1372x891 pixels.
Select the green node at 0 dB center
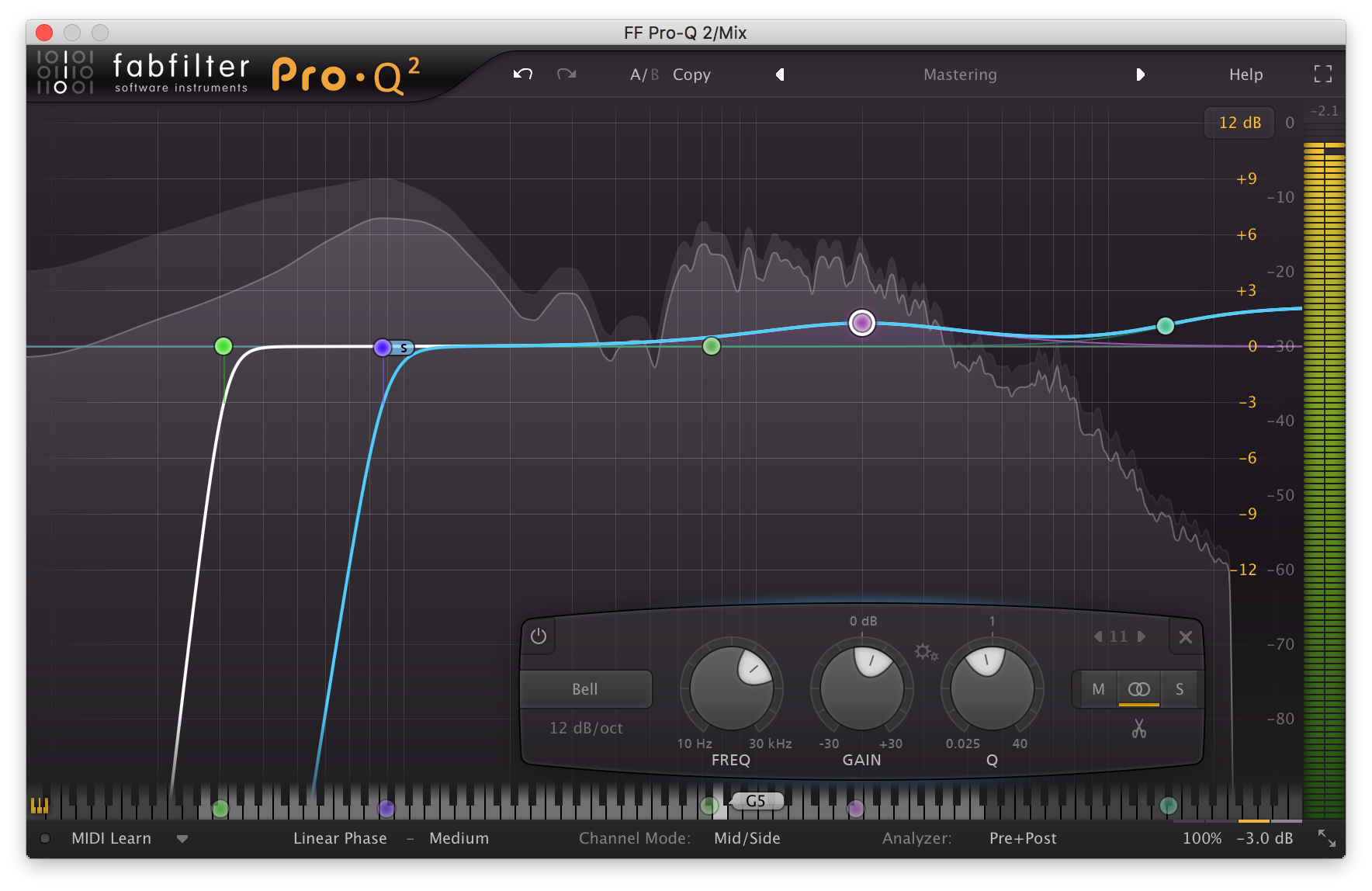[x=712, y=346]
